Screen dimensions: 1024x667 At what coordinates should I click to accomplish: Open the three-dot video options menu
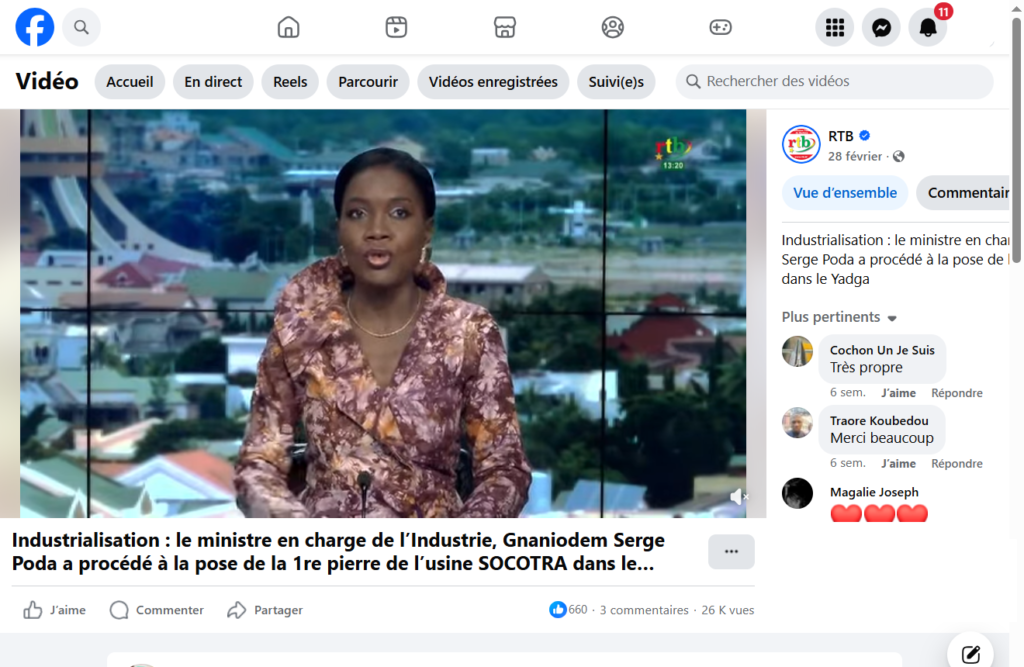tap(731, 552)
